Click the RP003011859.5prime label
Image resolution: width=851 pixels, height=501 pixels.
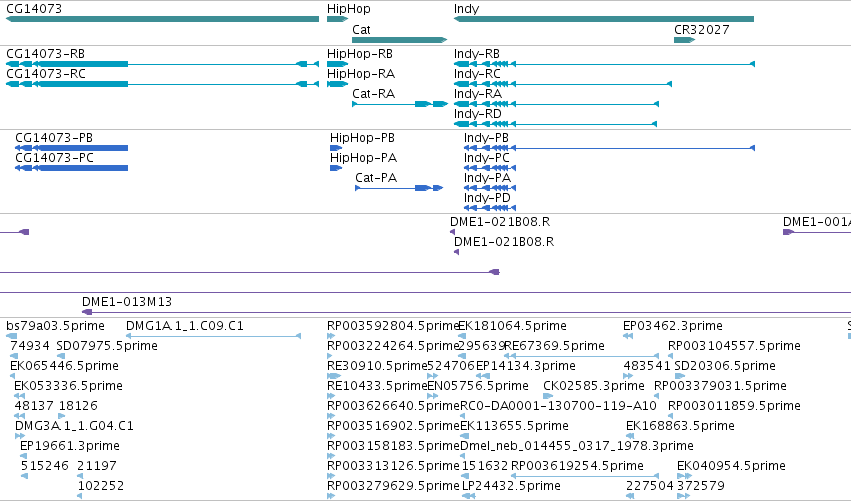pyautogui.click(x=734, y=406)
